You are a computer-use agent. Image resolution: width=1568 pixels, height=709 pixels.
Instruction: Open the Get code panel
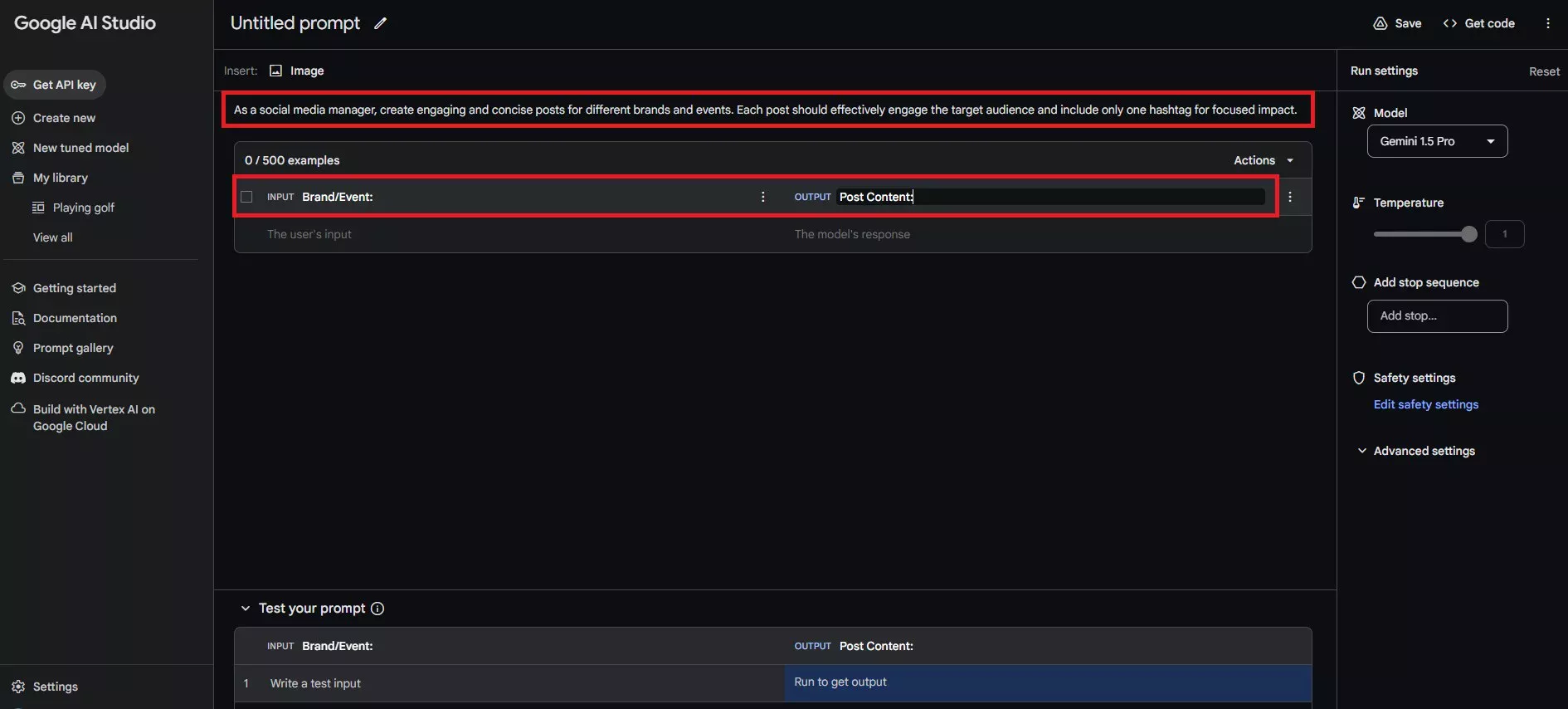[1479, 23]
